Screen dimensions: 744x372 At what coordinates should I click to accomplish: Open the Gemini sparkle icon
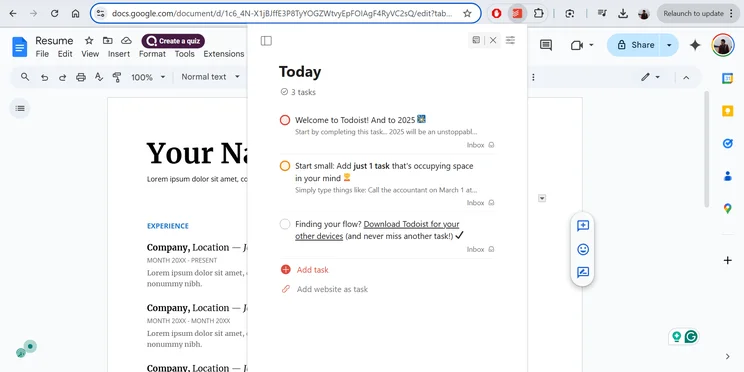click(695, 45)
